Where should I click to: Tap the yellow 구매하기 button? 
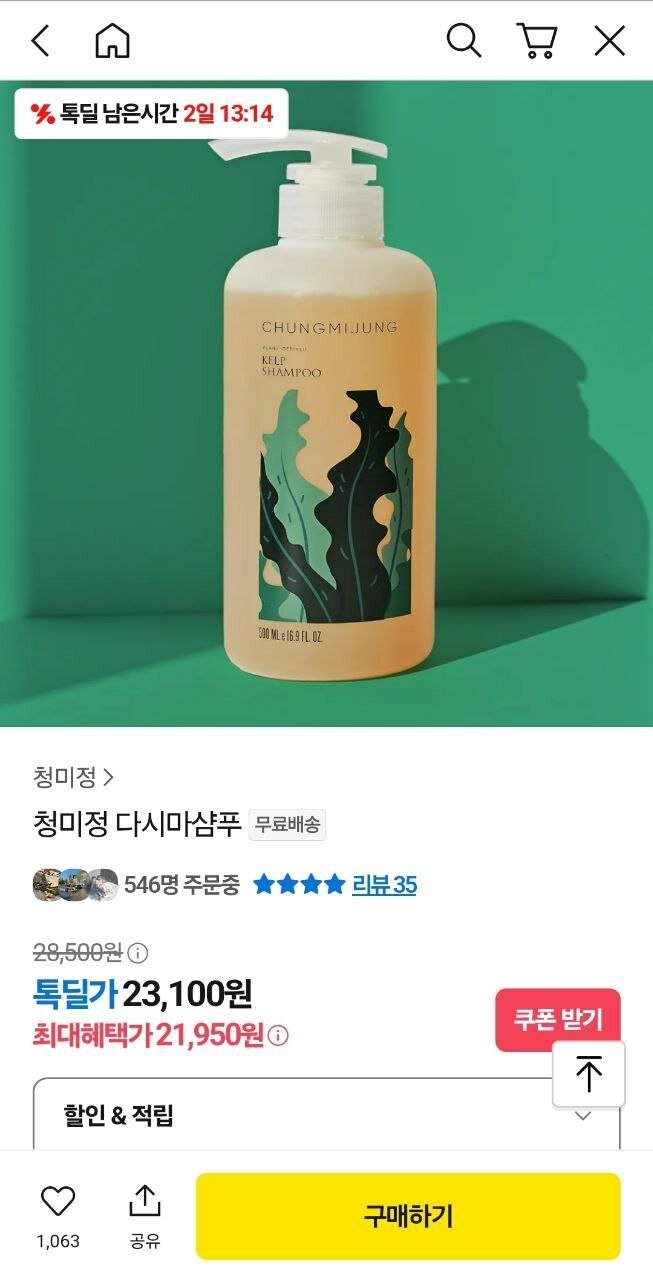408,1216
